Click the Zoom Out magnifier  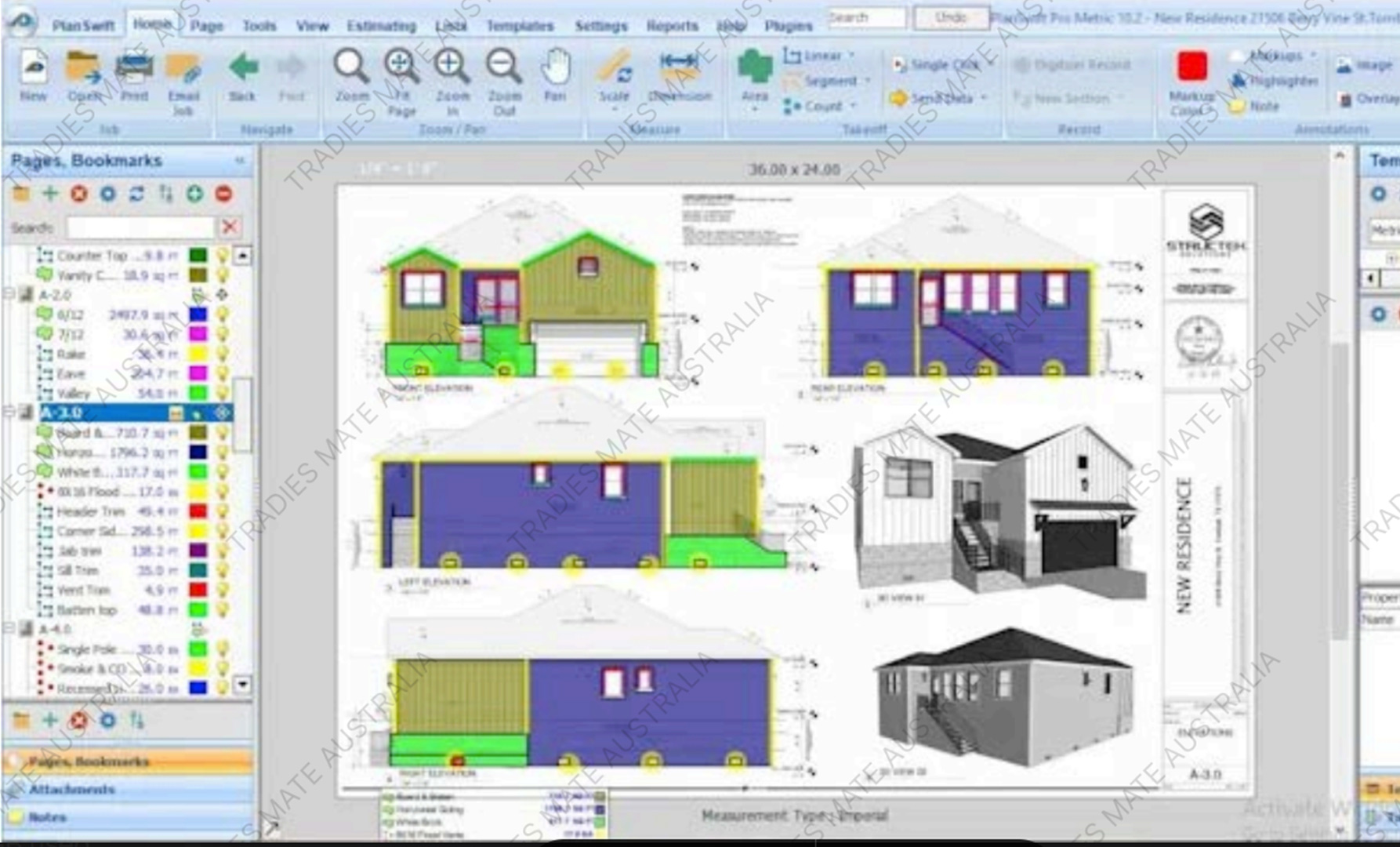coord(504,75)
